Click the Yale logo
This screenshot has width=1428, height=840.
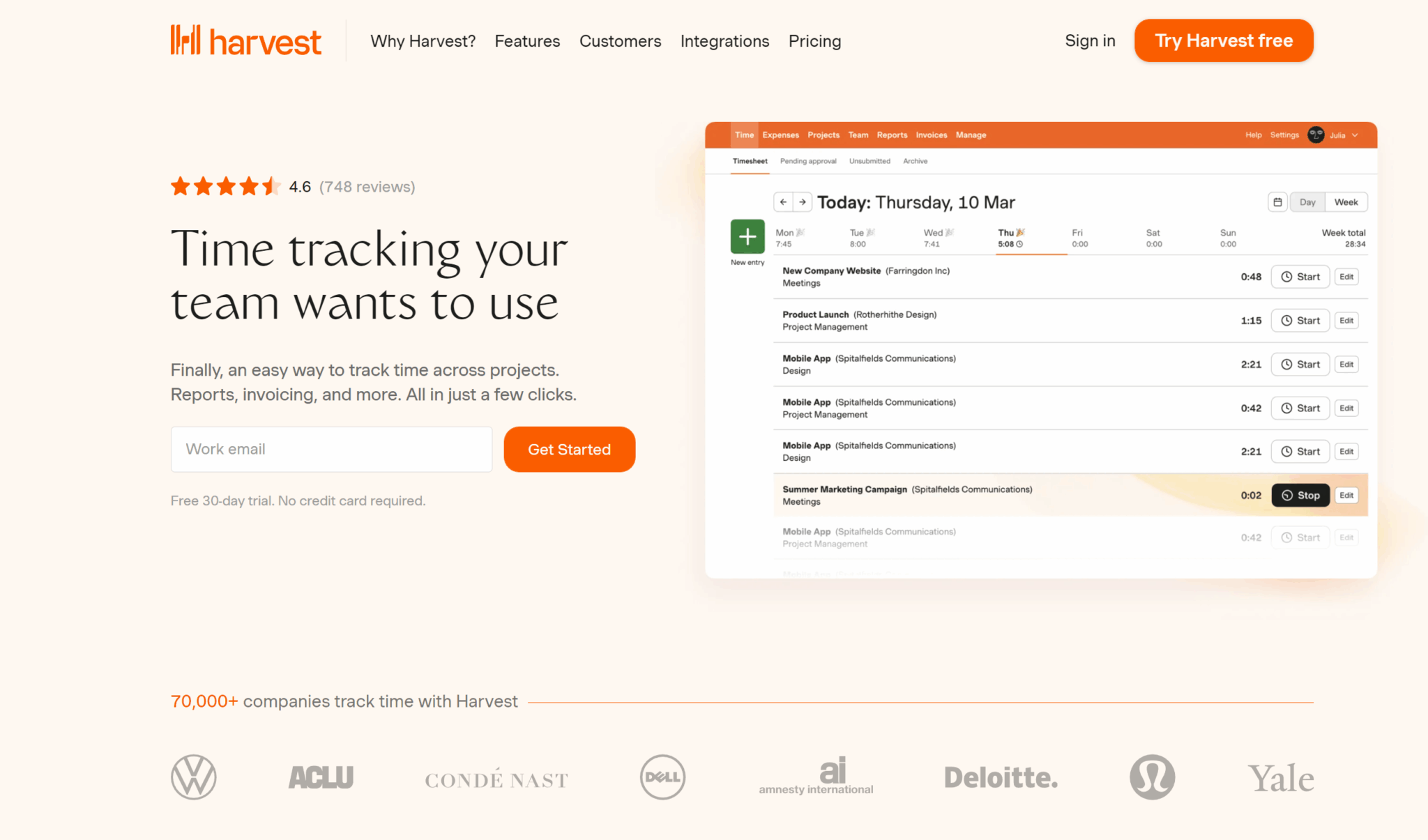pos(1281,778)
